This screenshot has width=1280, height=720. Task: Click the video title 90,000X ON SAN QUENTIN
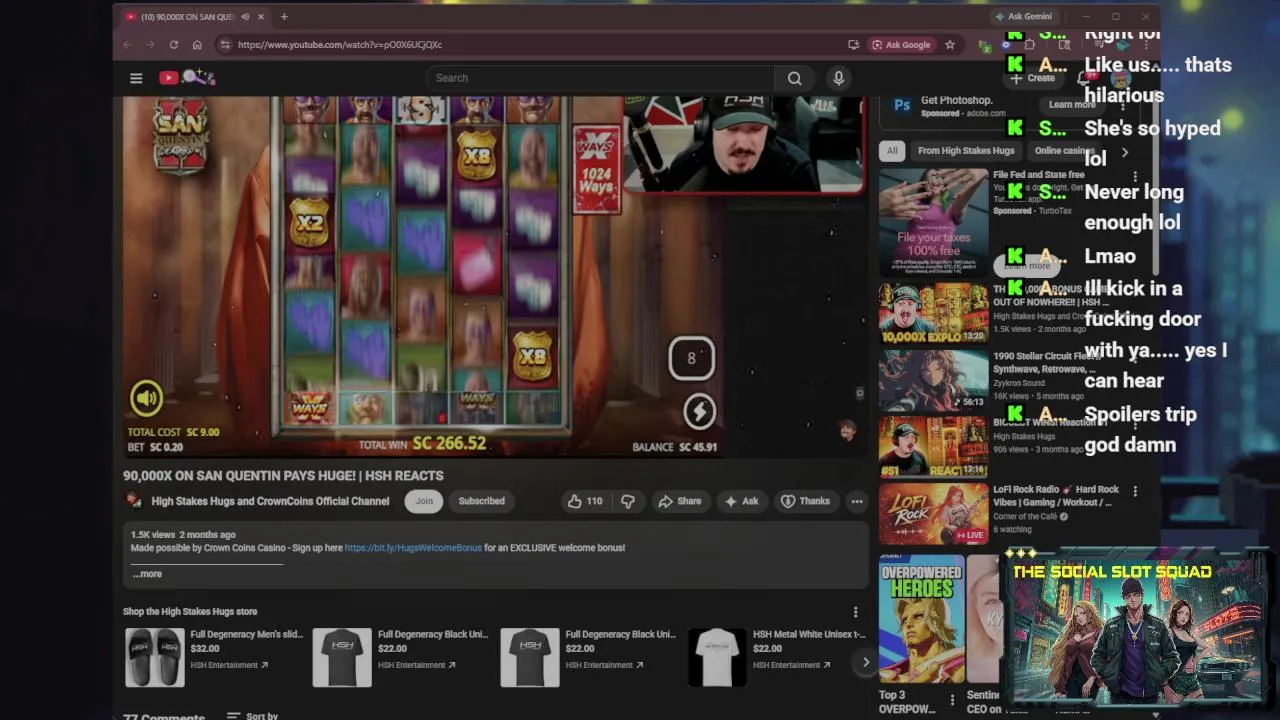coord(283,476)
